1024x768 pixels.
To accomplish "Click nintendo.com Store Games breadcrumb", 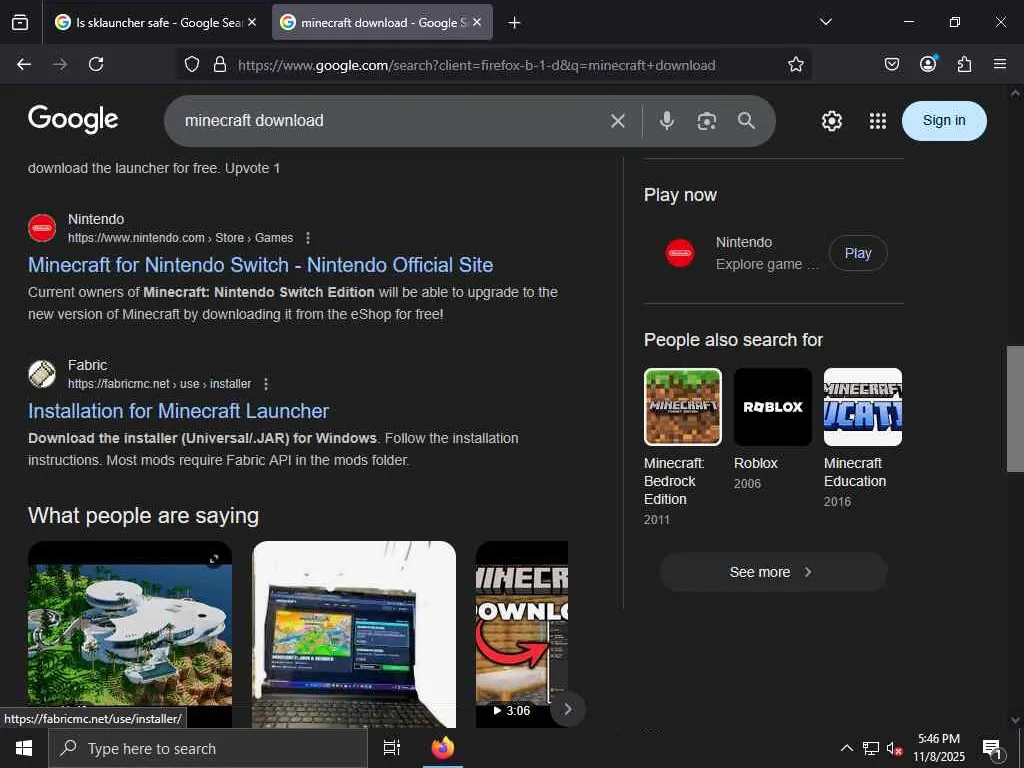I will tap(181, 238).
